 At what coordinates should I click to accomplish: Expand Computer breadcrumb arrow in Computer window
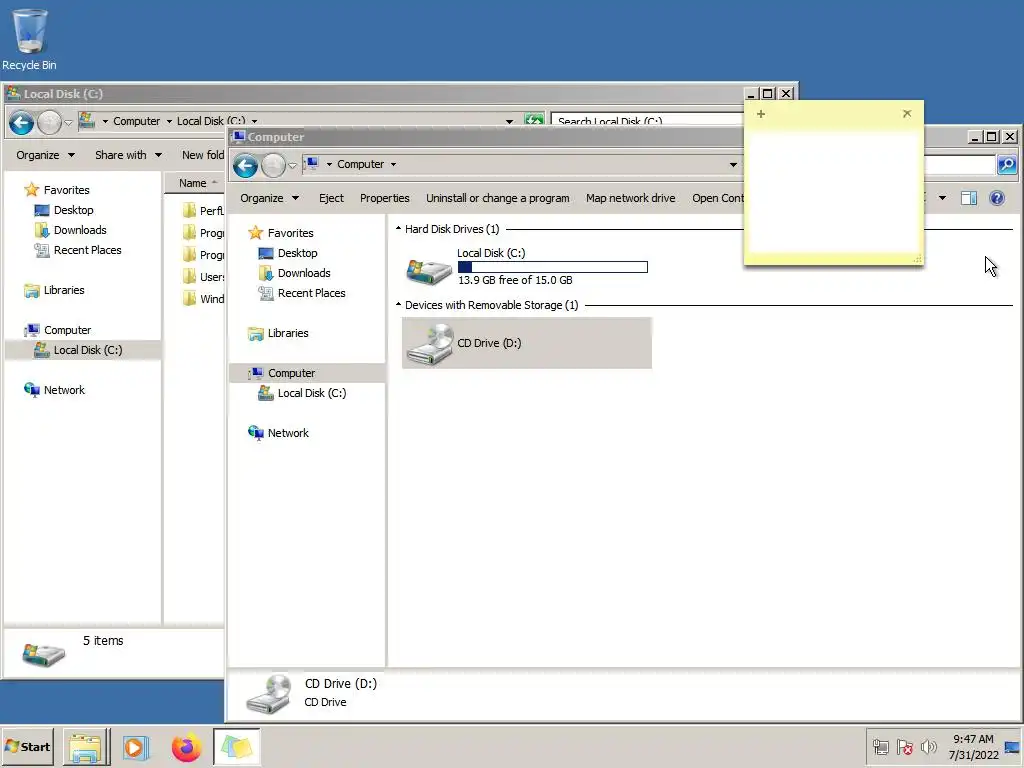393,165
